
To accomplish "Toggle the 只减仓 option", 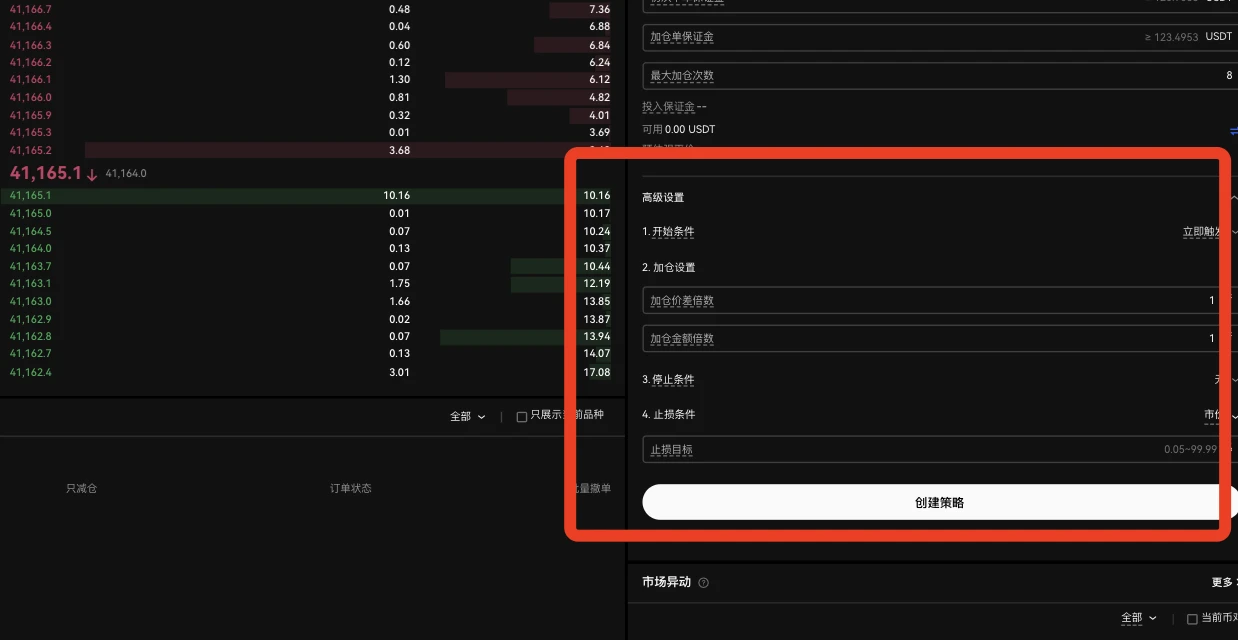I will pos(80,488).
